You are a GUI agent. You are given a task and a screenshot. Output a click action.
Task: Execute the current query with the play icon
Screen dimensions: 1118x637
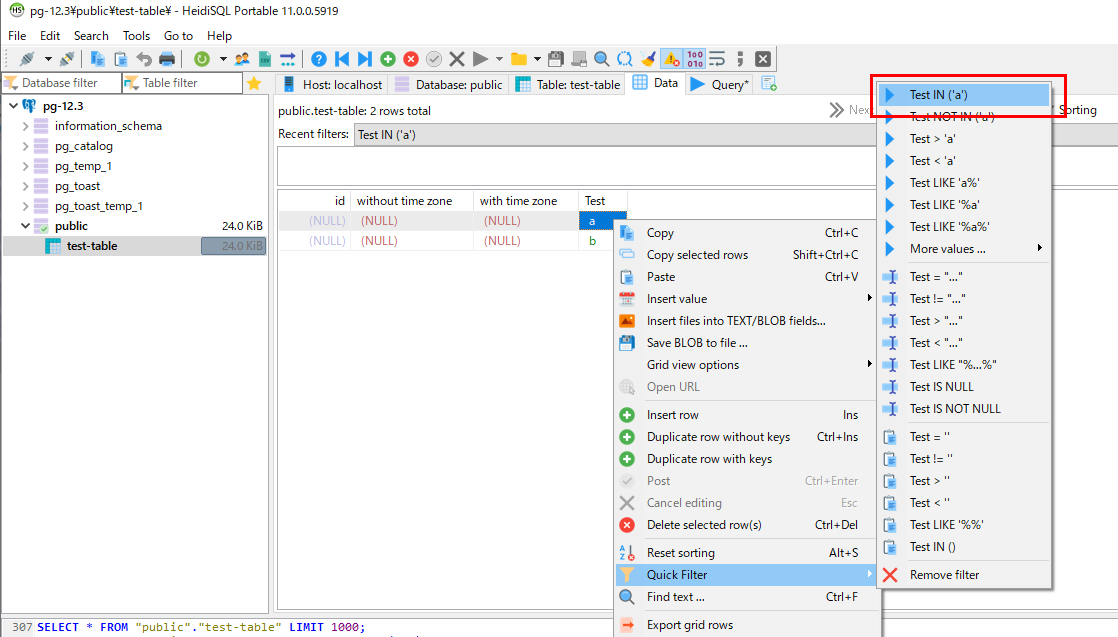pos(478,59)
